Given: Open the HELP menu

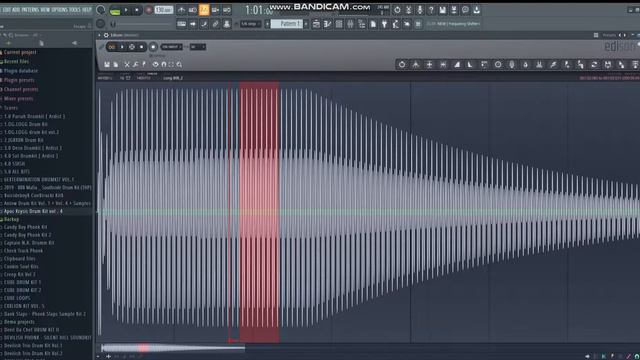Looking at the screenshot, I should tap(87, 9).
